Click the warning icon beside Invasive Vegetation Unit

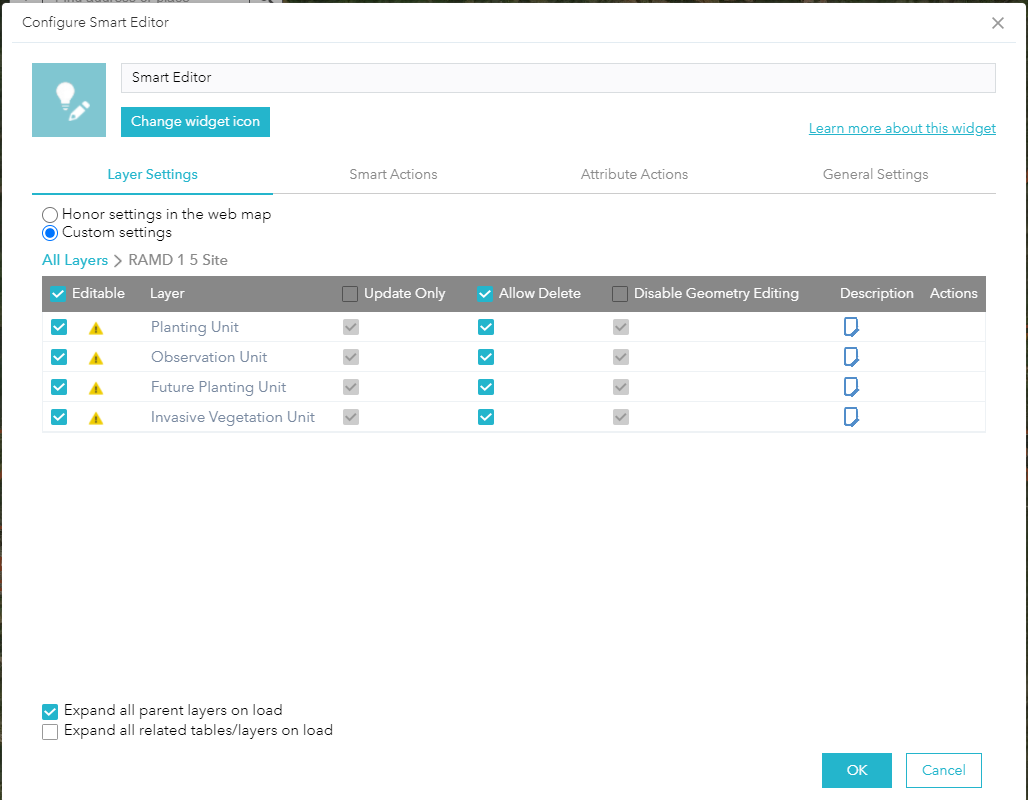click(x=96, y=417)
